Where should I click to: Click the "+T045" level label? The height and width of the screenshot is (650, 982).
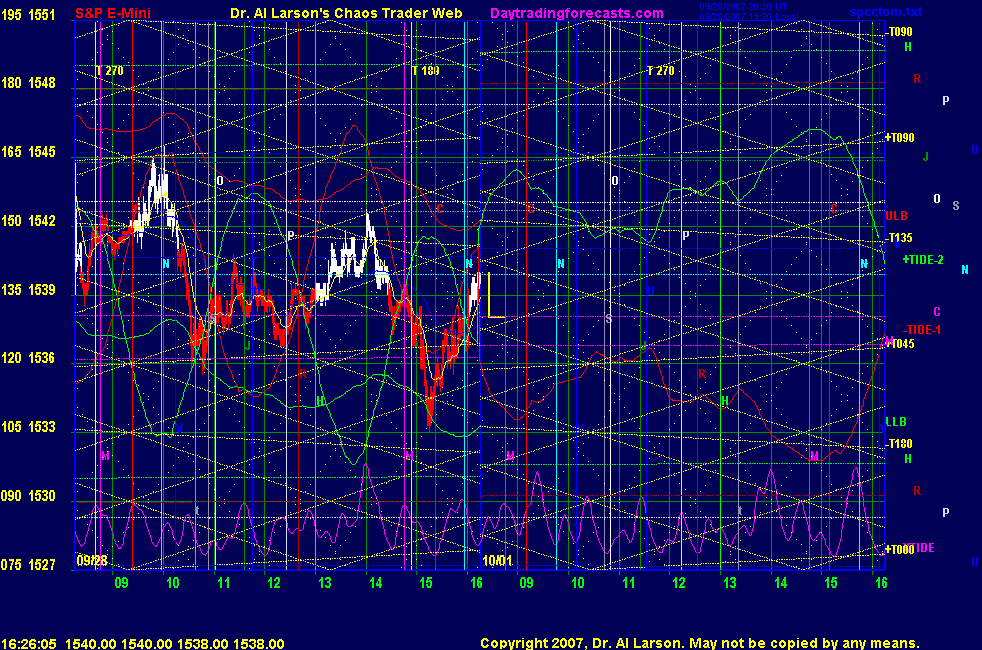pos(899,344)
